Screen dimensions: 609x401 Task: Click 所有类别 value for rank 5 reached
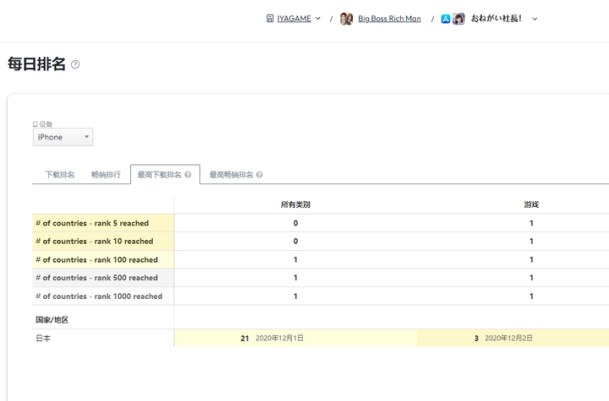[x=296, y=223]
